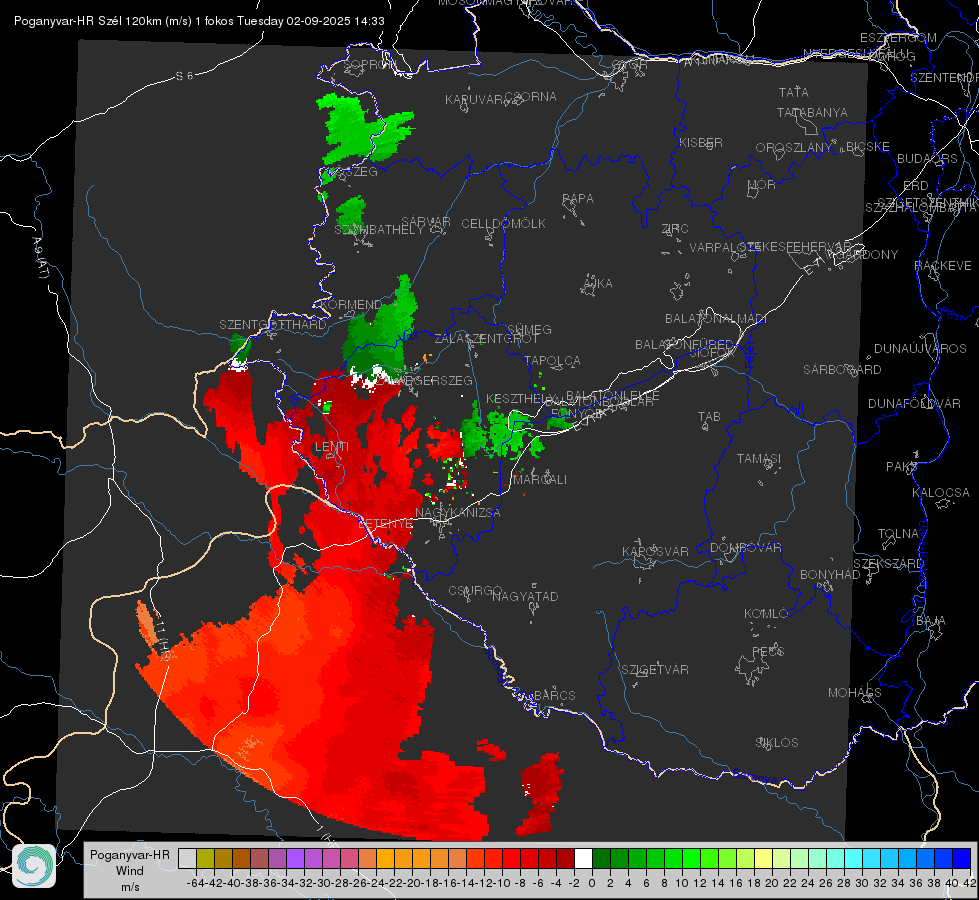Click the 'SARVAR' city label
The image size is (979, 900).
click(x=426, y=222)
